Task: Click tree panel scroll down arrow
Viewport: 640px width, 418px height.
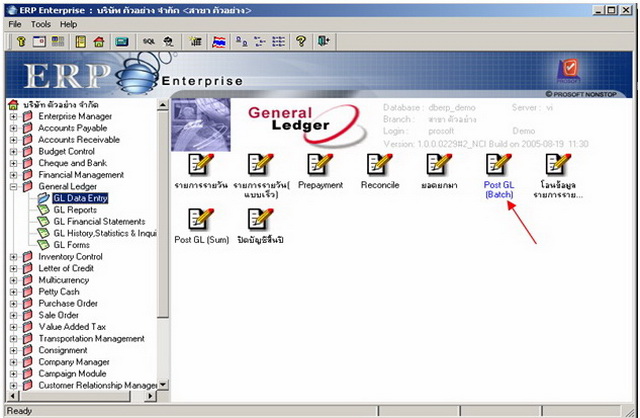Action: (163, 385)
